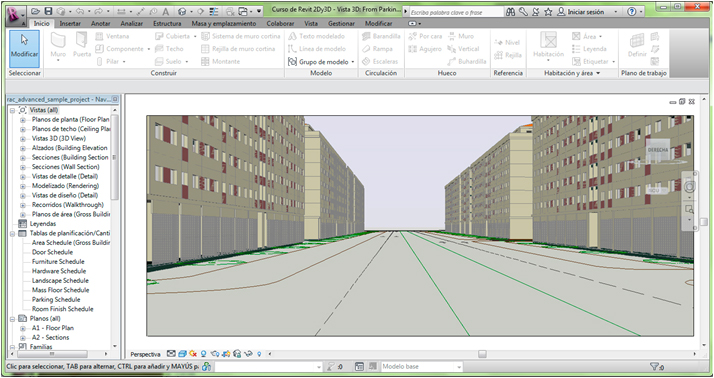Switch to the Insertar ribbon tab
Viewport: 714px width, 378px height.
point(70,23)
